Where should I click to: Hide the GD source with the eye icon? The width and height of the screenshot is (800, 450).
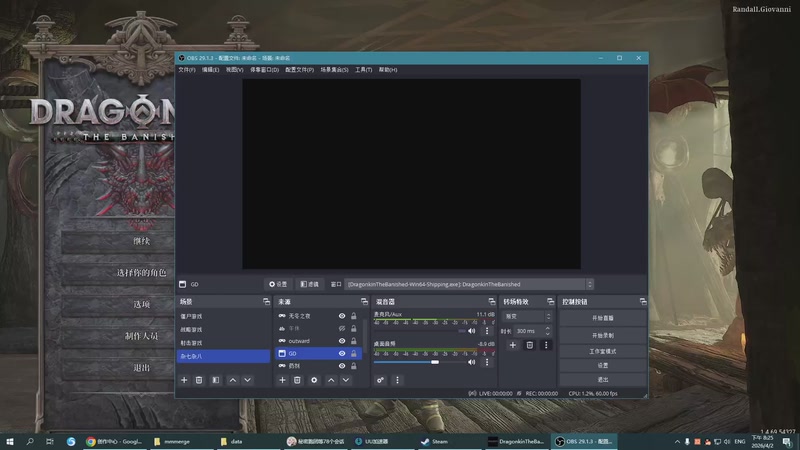[342, 353]
